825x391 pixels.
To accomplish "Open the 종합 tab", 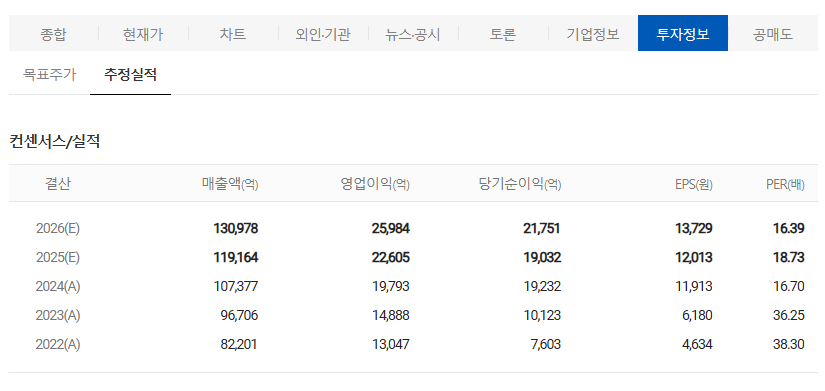I will 54,35.
